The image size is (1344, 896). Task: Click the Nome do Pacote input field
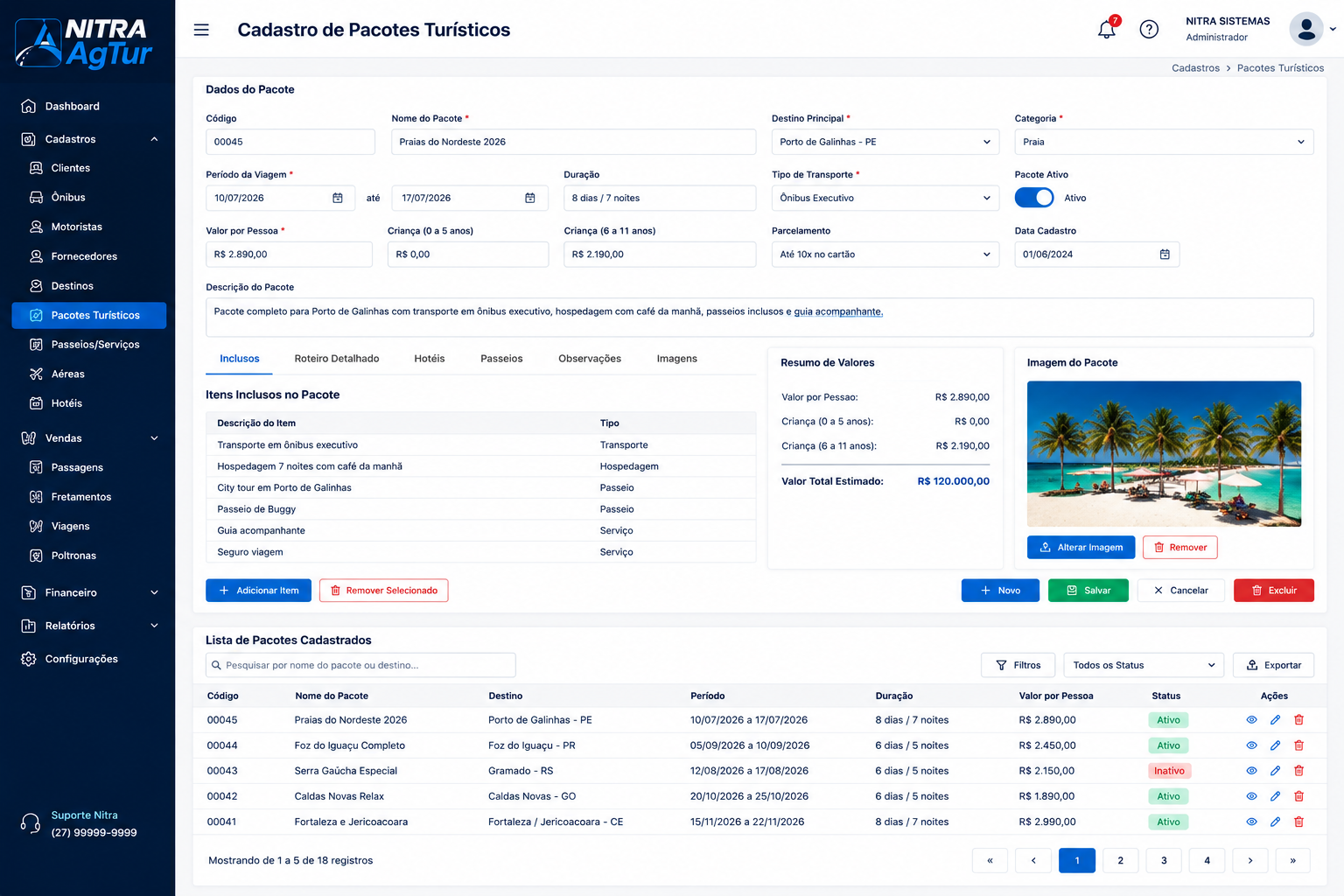[x=573, y=142]
